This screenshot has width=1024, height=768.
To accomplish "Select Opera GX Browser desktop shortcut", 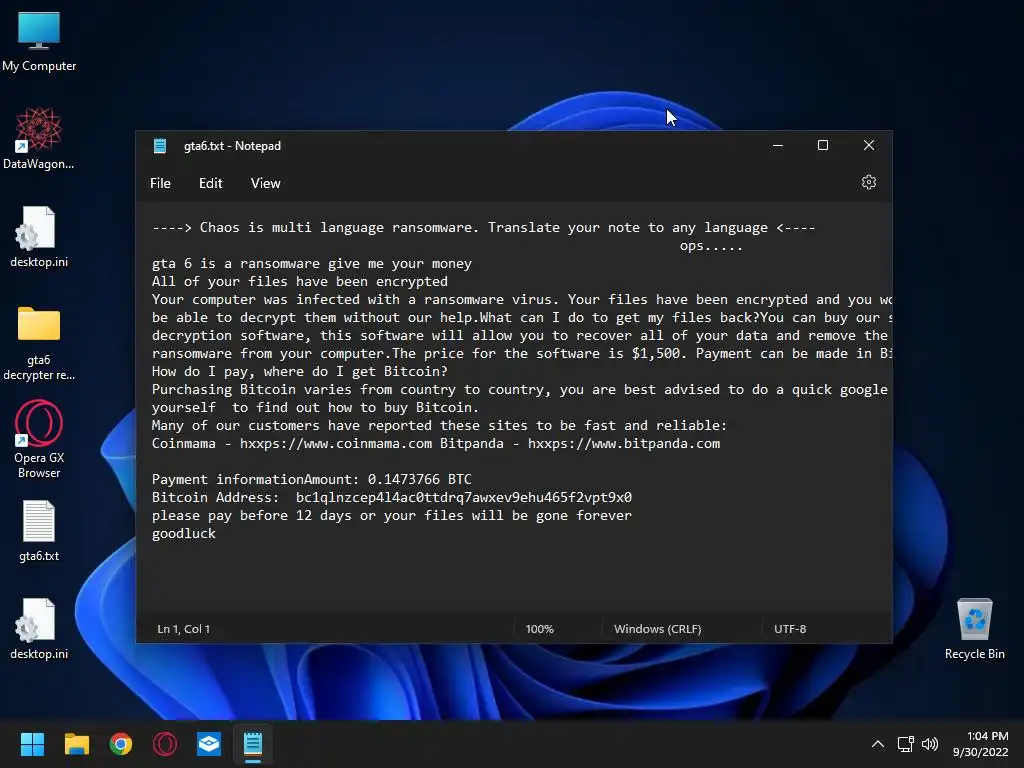I will click(x=39, y=440).
